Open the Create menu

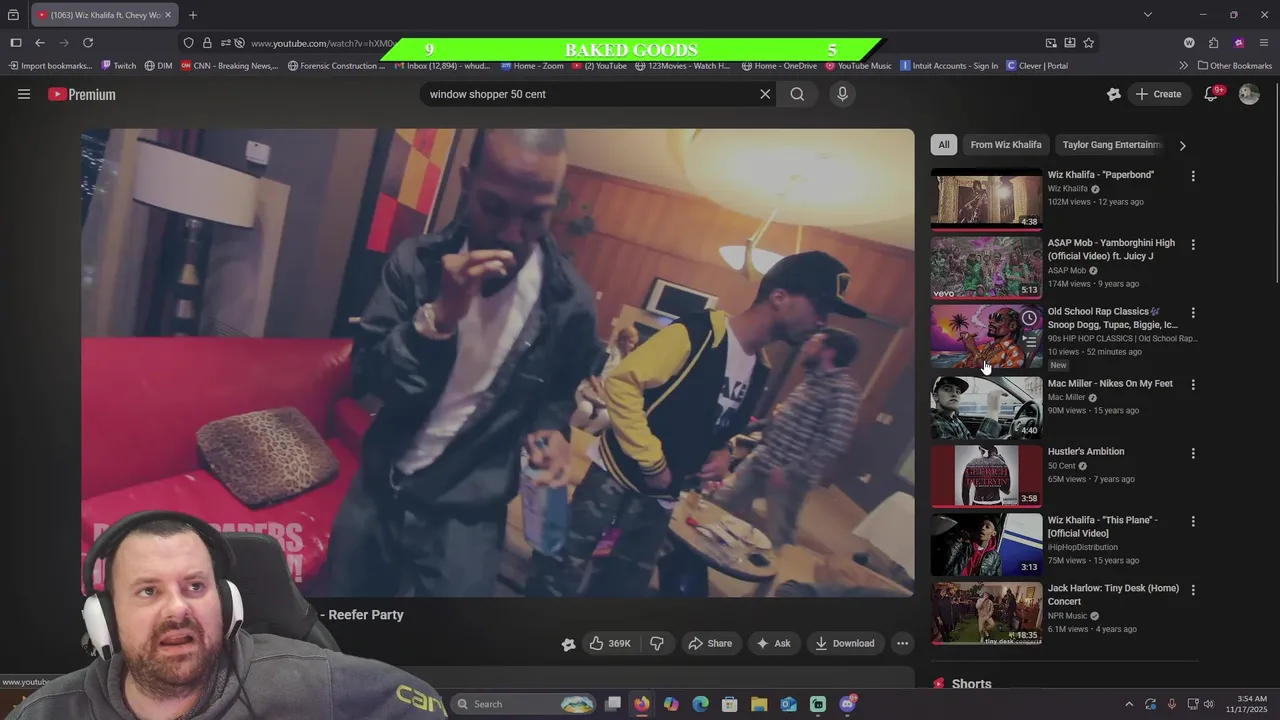click(x=1159, y=94)
